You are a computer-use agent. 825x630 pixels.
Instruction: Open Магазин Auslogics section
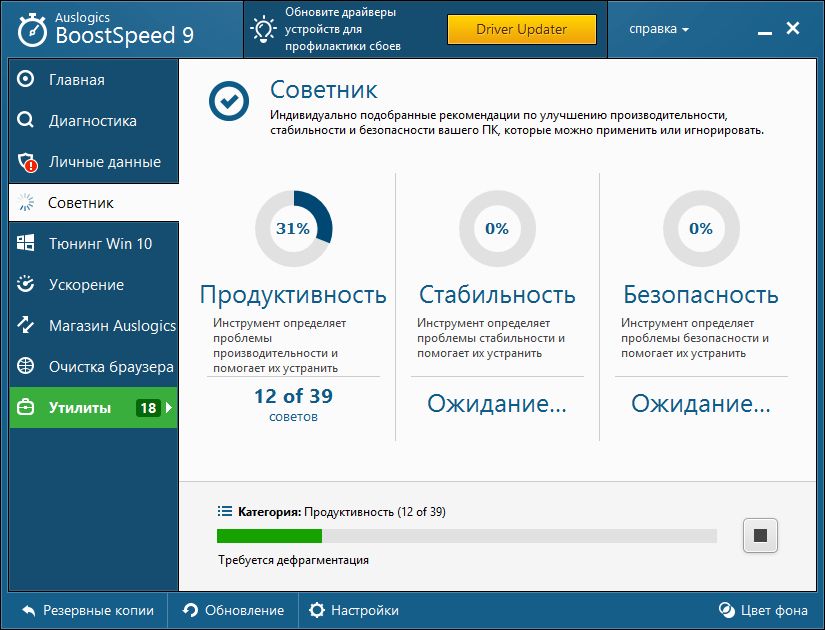94,326
